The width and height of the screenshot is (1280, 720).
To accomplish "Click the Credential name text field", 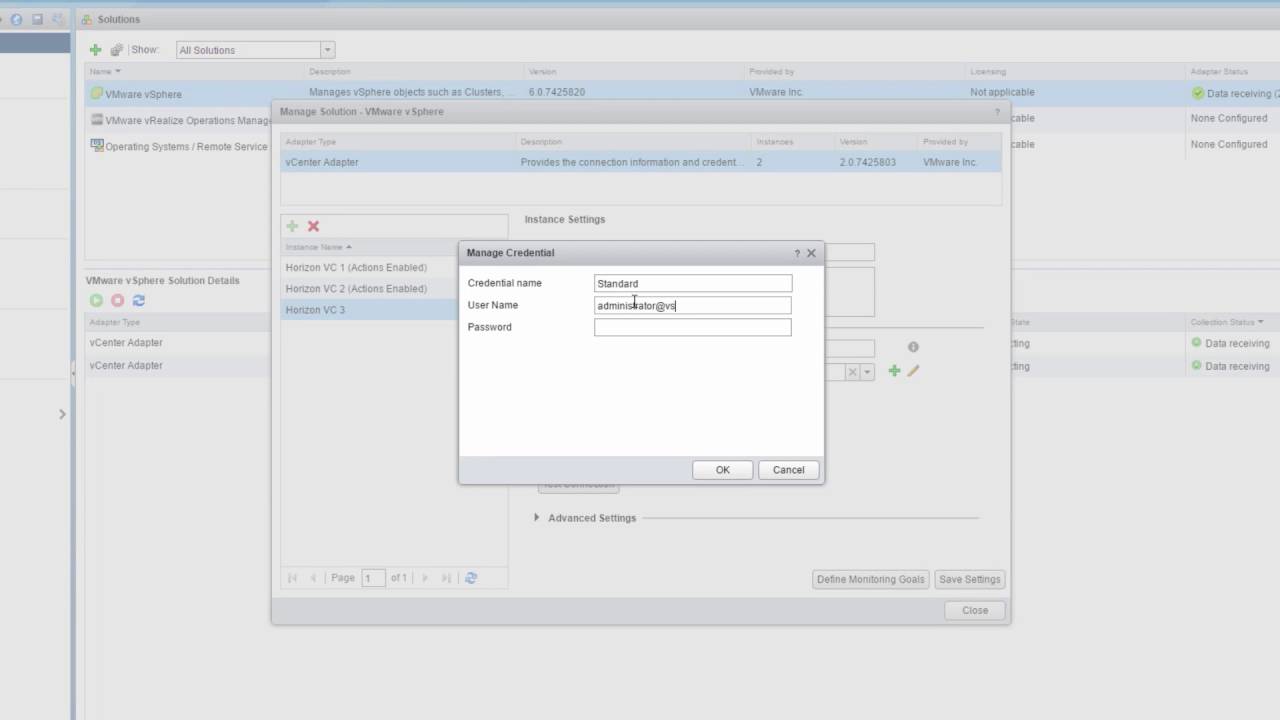I will click(x=692, y=284).
